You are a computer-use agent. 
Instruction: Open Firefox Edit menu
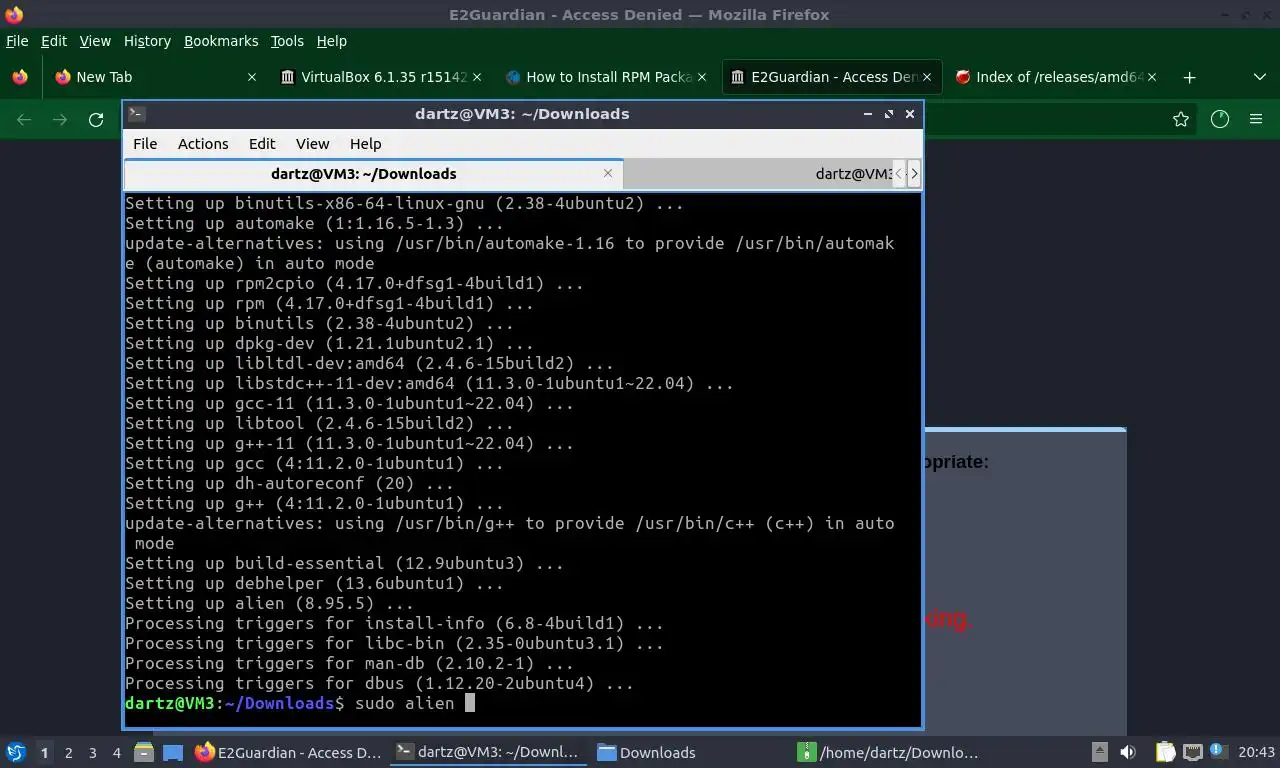tap(53, 41)
